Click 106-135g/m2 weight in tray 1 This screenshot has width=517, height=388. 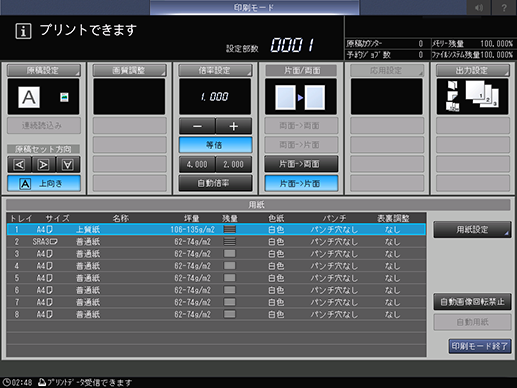tap(193, 229)
